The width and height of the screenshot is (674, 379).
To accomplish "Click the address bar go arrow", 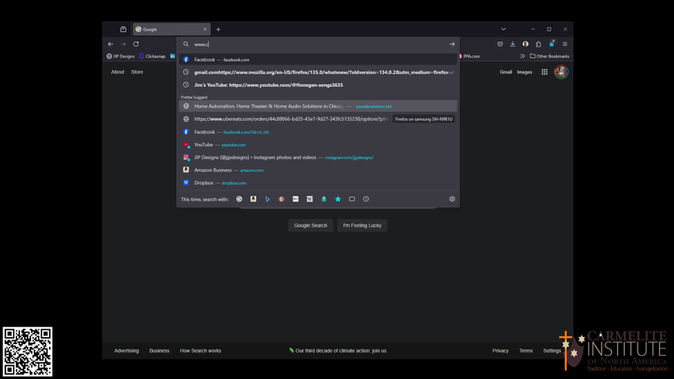I will pyautogui.click(x=452, y=44).
